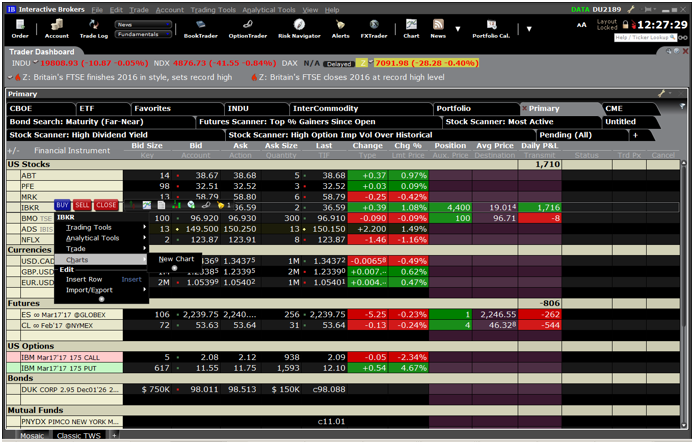Choose Import/Export in context menu
The image size is (694, 442).
point(101,290)
